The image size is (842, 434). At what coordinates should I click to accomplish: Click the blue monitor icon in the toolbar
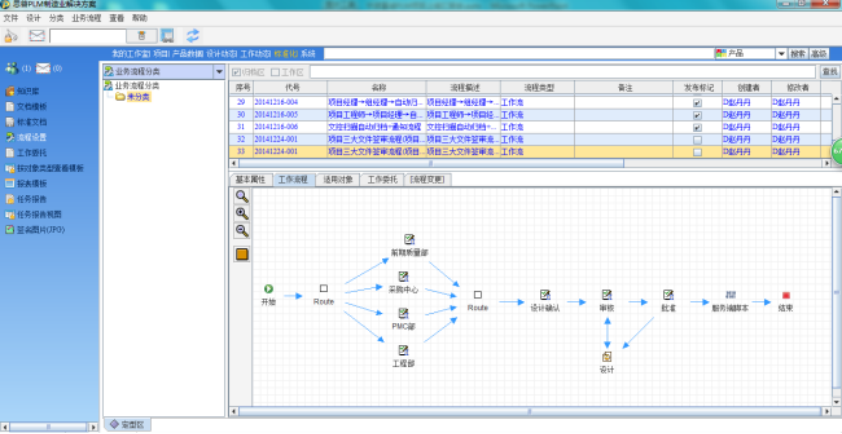pyautogui.click(x=168, y=36)
